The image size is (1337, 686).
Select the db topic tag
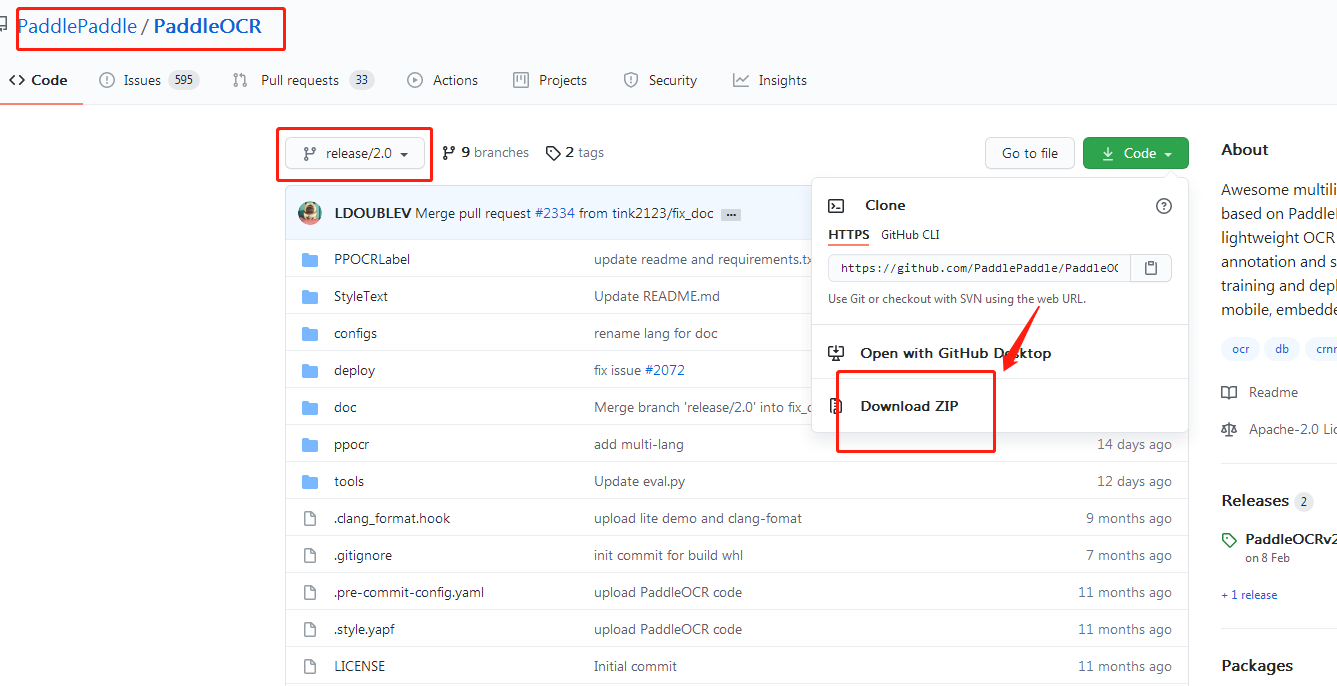click(1282, 349)
